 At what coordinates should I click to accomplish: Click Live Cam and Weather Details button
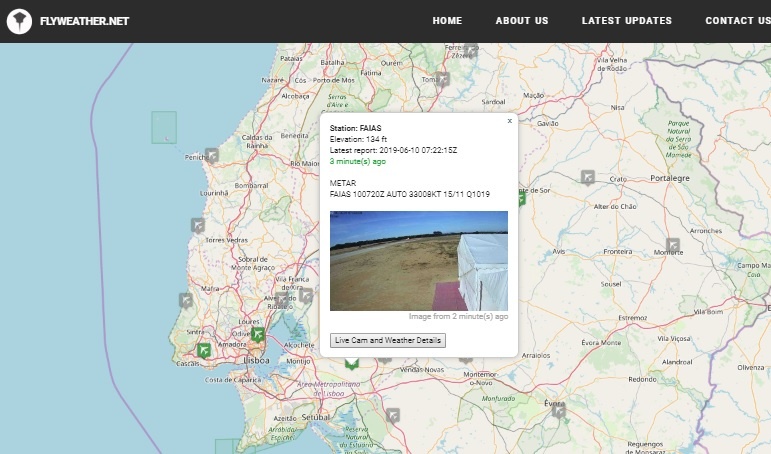click(x=388, y=340)
